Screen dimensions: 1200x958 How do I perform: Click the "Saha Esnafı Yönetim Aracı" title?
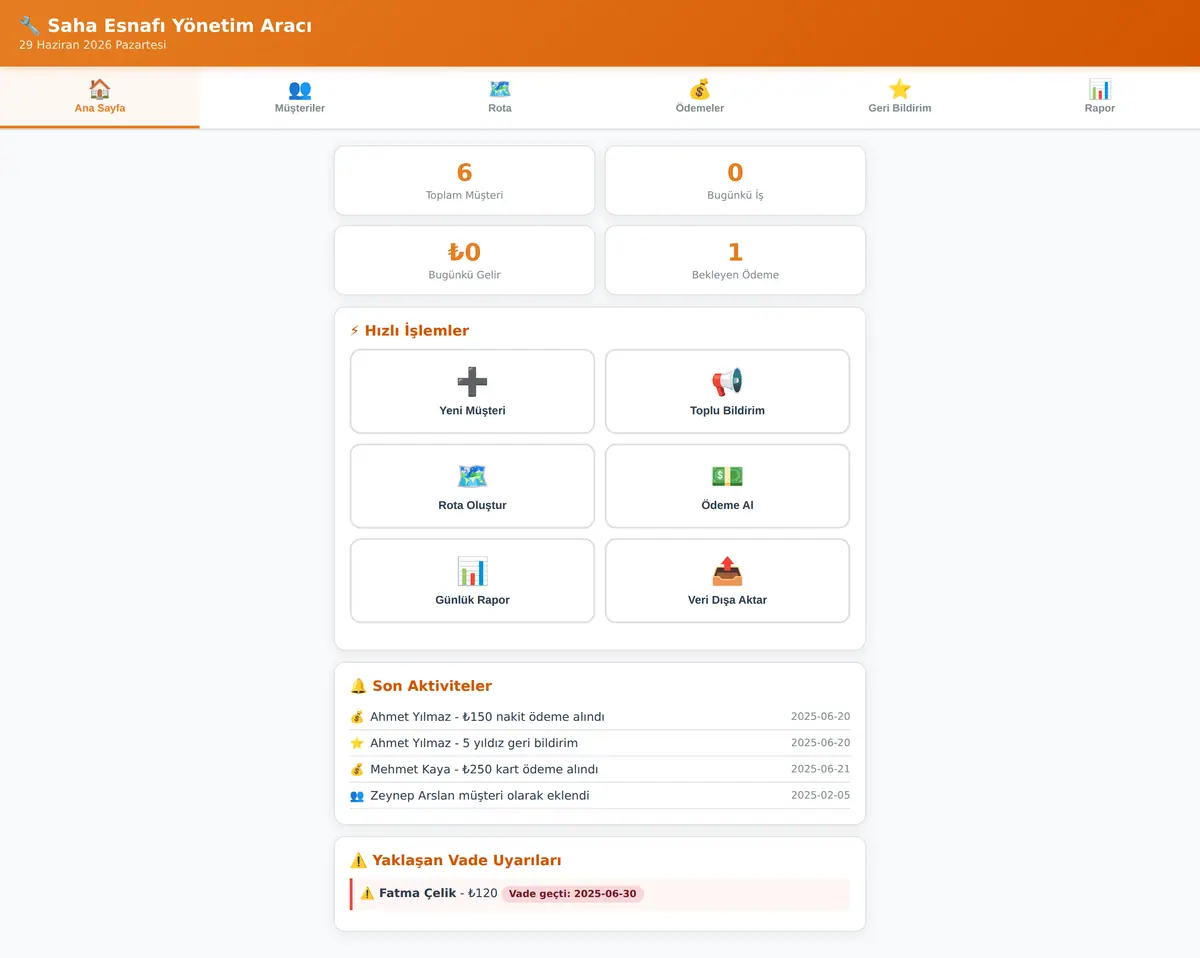pos(179,26)
